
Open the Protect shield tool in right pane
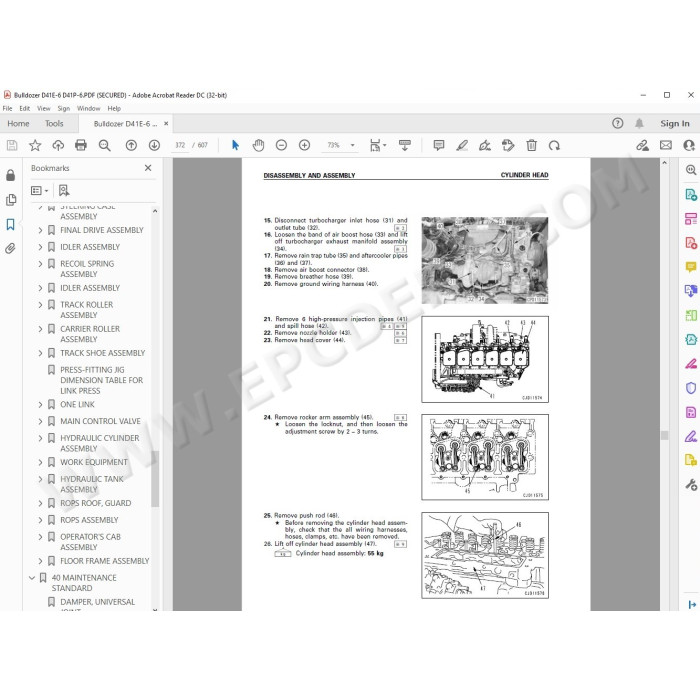pyautogui.click(x=691, y=388)
